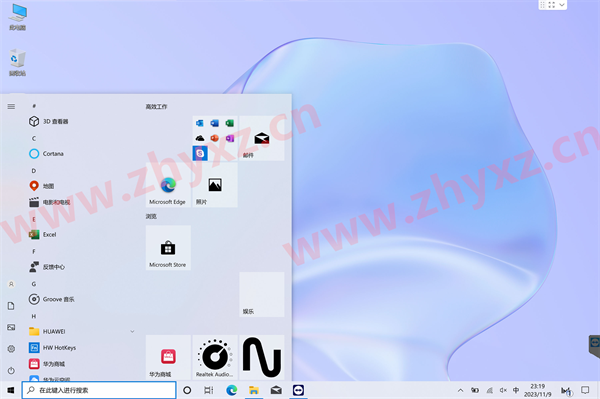The image size is (600, 399).
Task: Click the user account icon in Start sidebar
Action: click(x=11, y=284)
